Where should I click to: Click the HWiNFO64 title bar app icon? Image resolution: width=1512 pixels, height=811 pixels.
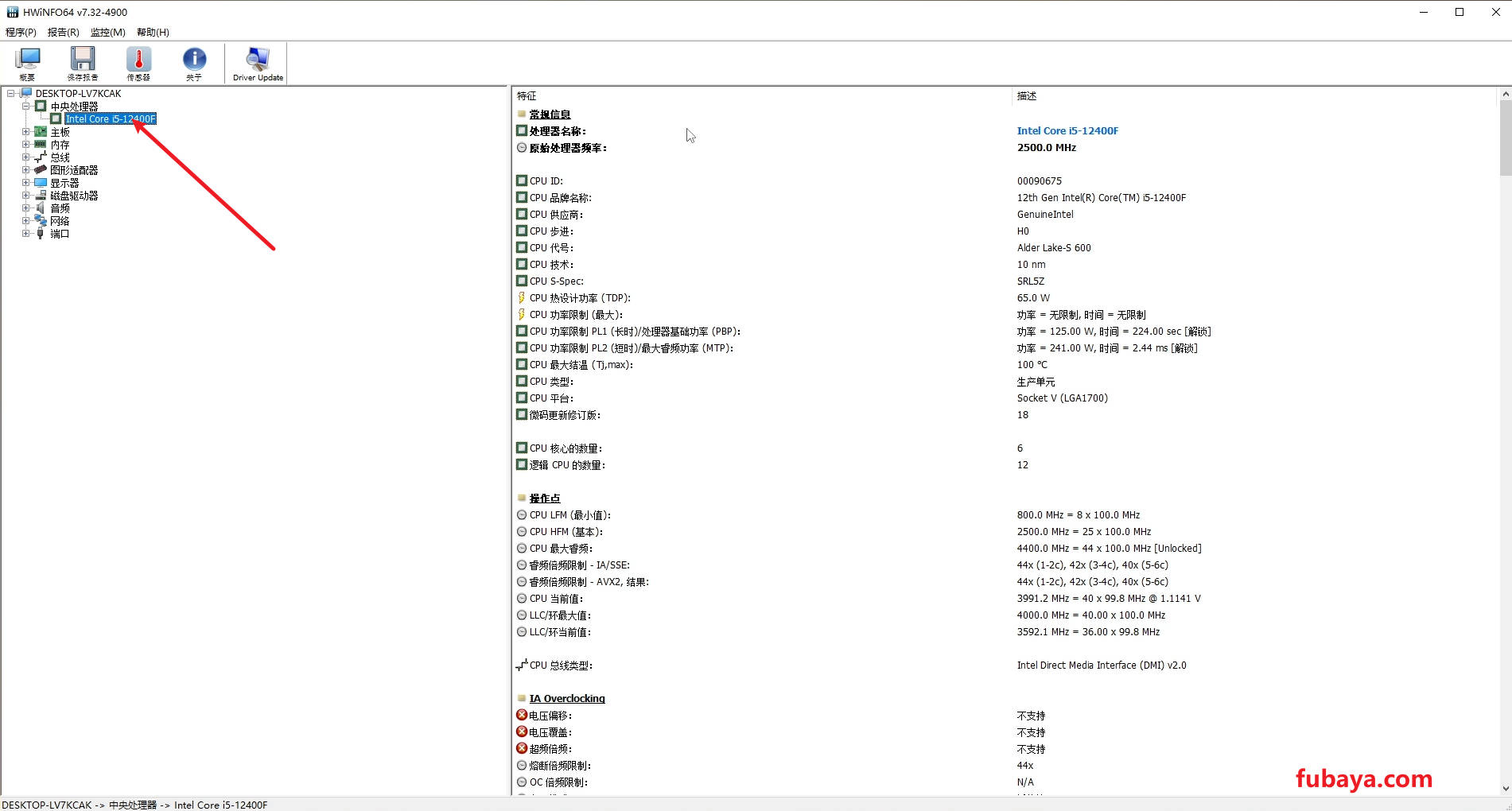[x=12, y=12]
